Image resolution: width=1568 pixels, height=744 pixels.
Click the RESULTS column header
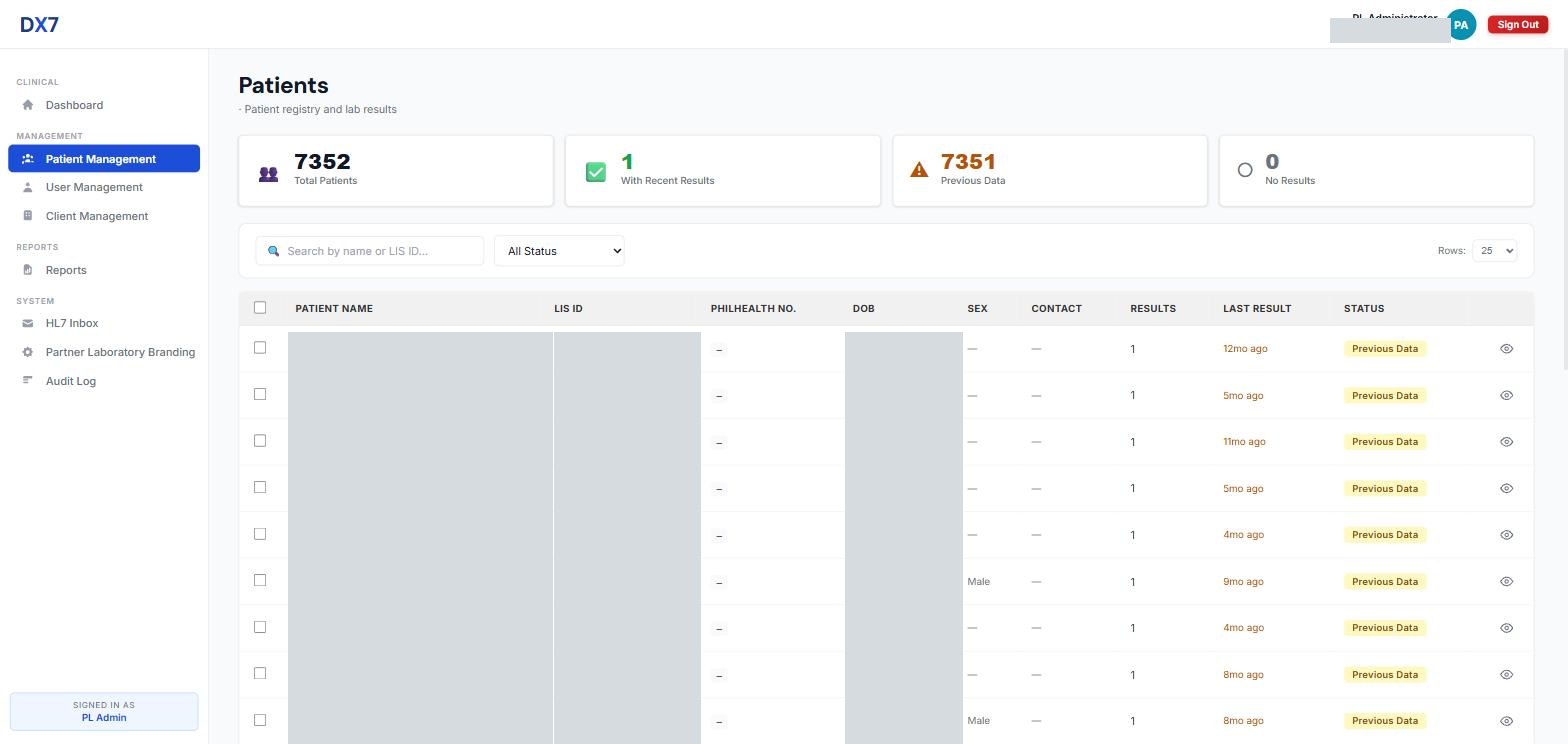[1153, 308]
